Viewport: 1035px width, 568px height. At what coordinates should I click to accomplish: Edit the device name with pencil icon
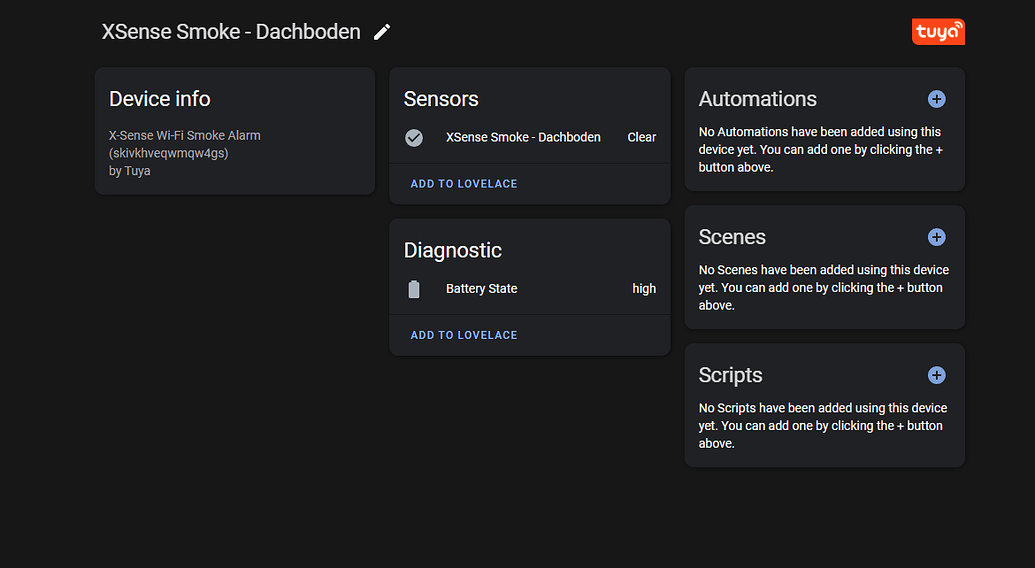click(x=382, y=32)
